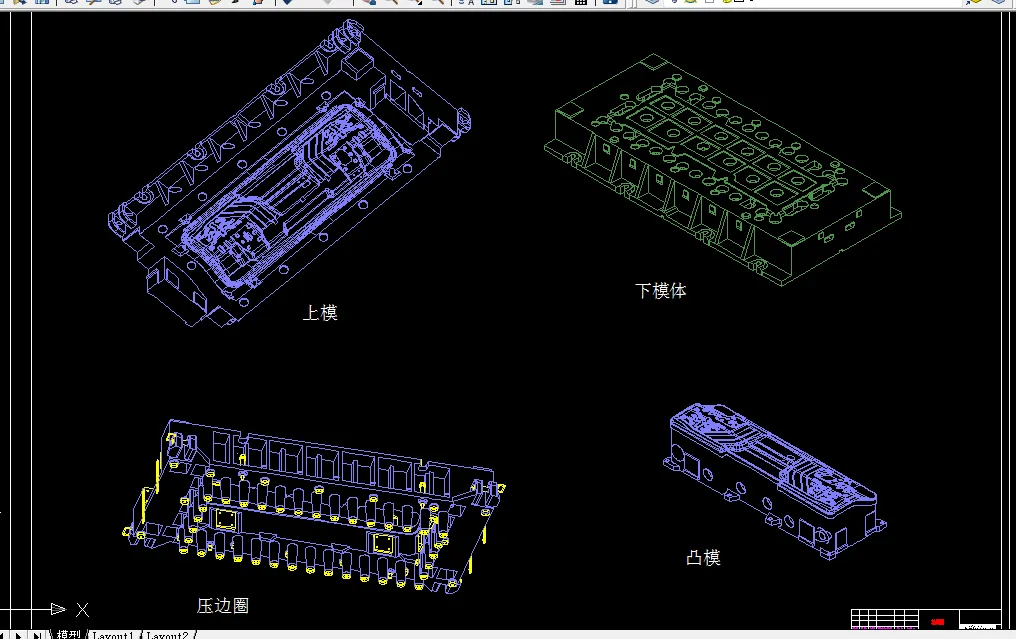Click the UCS X-axis arrow icon
The image size is (1016, 639).
click(58, 609)
